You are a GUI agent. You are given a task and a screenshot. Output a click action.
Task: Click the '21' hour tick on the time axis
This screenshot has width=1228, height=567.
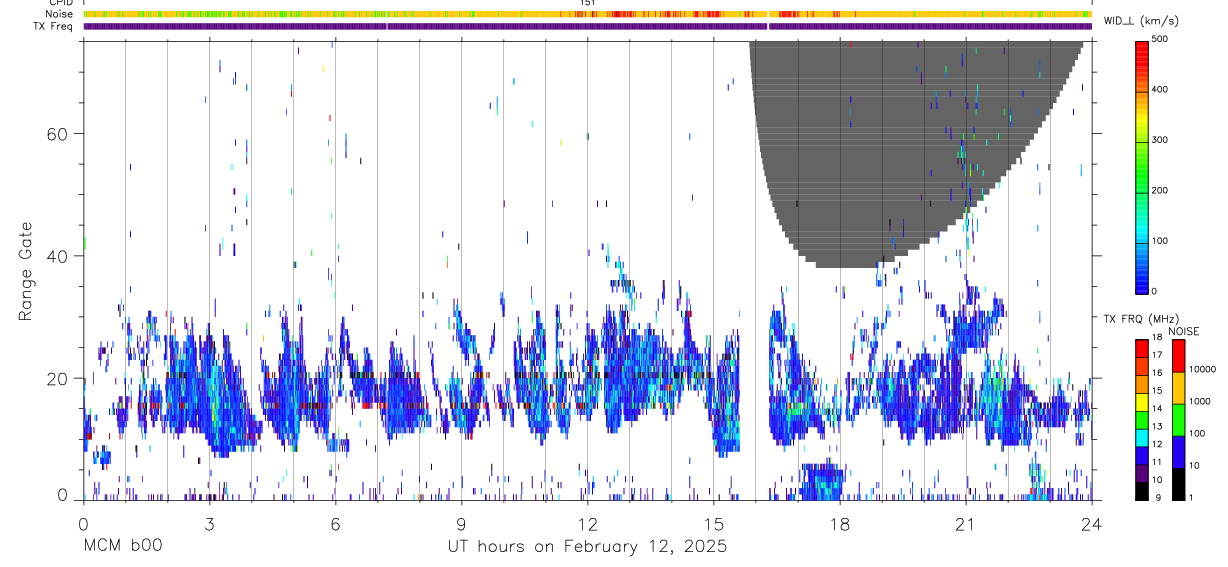966,524
